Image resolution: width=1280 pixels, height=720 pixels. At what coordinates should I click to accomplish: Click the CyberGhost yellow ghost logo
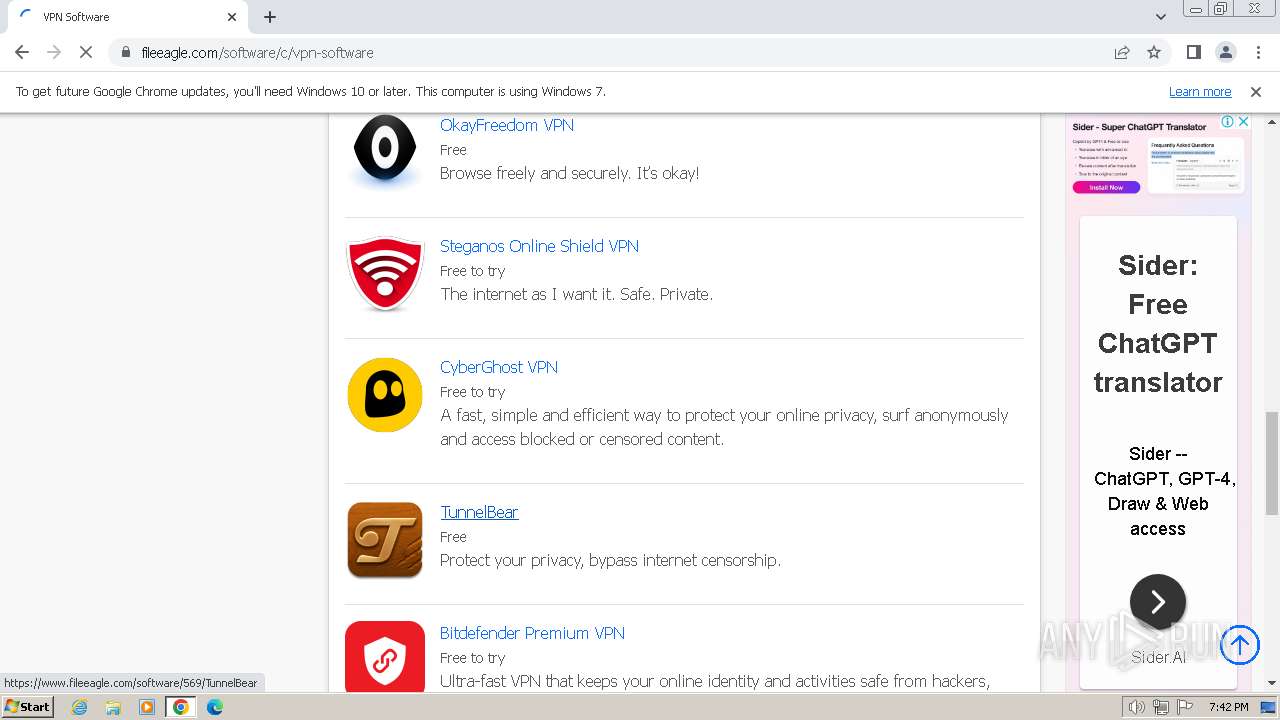pos(385,395)
